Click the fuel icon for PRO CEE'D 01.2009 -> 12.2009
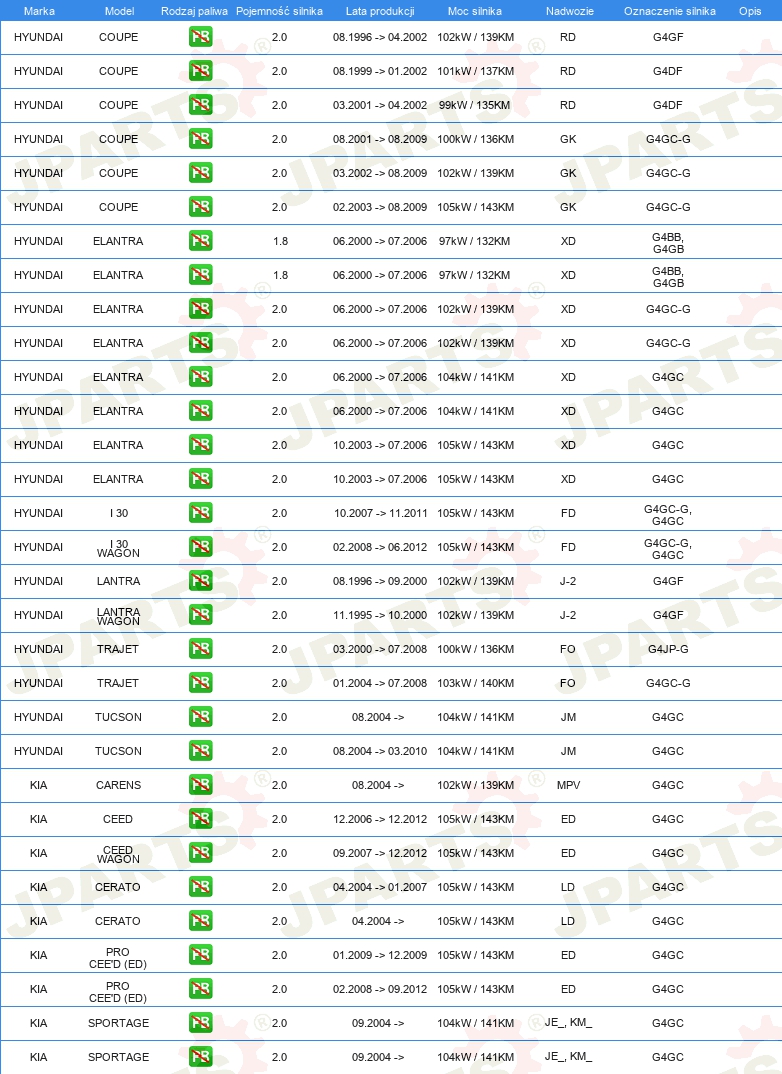The width and height of the screenshot is (782, 1074). click(x=201, y=955)
